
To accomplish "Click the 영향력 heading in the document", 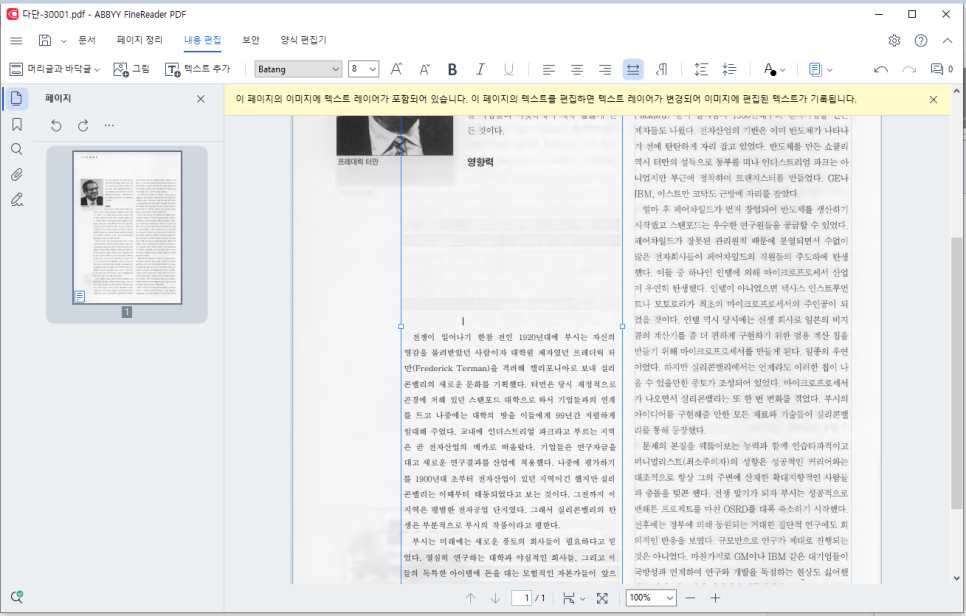I will [481, 162].
